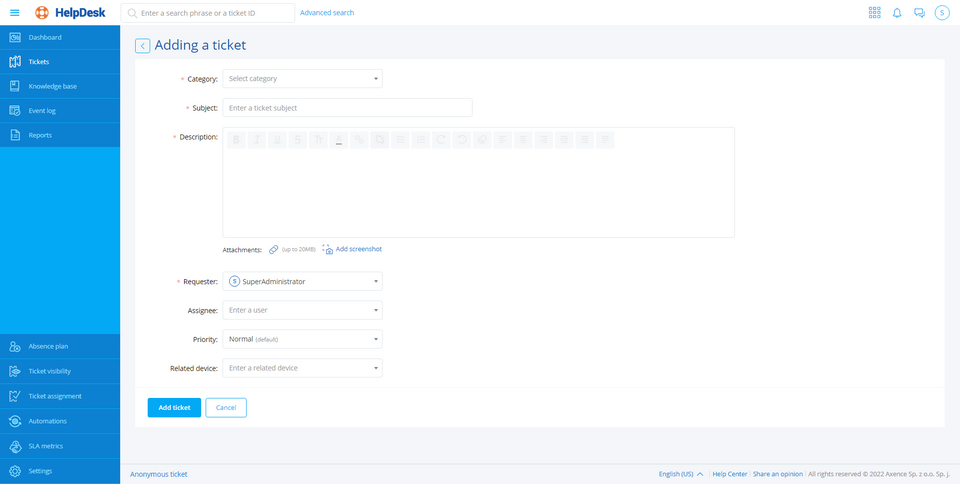Open the chat messages icon
Viewport: 960px width, 484px height.
919,13
